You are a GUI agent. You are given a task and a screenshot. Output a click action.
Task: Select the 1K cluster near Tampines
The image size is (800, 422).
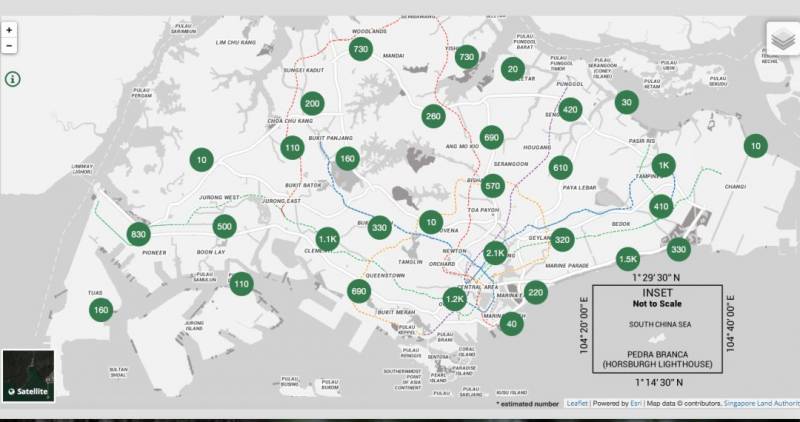point(662,166)
